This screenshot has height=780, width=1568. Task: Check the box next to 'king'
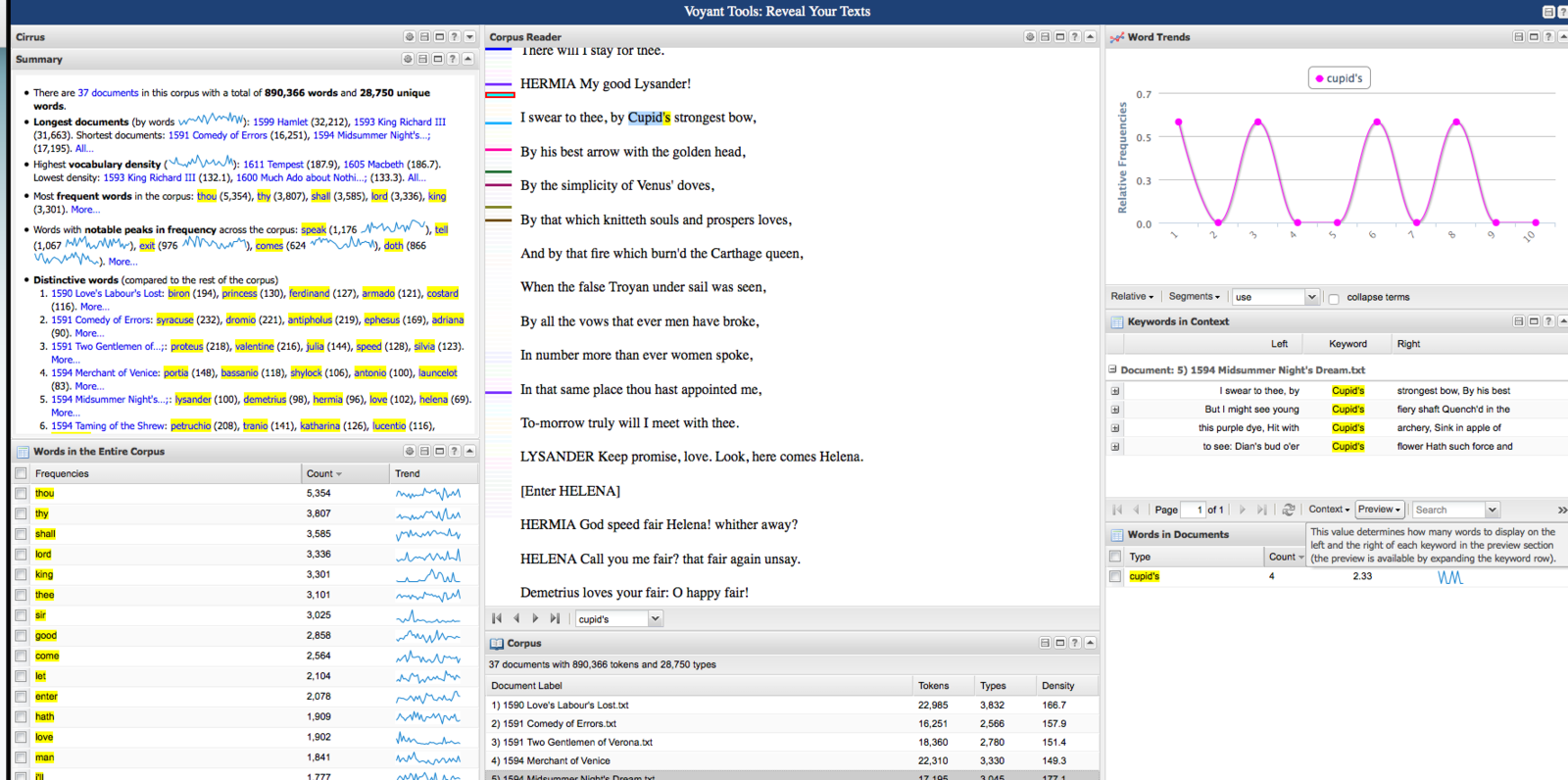[21, 574]
